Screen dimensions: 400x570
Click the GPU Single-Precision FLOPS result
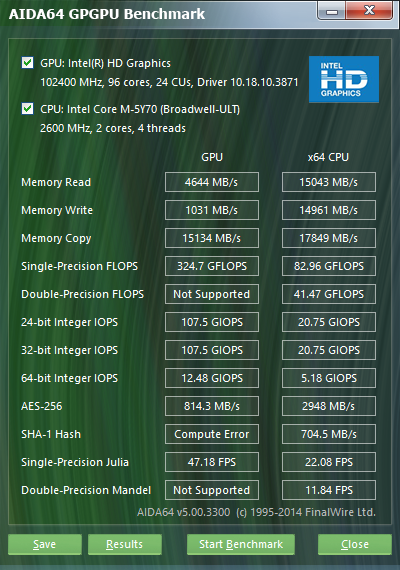tap(212, 266)
